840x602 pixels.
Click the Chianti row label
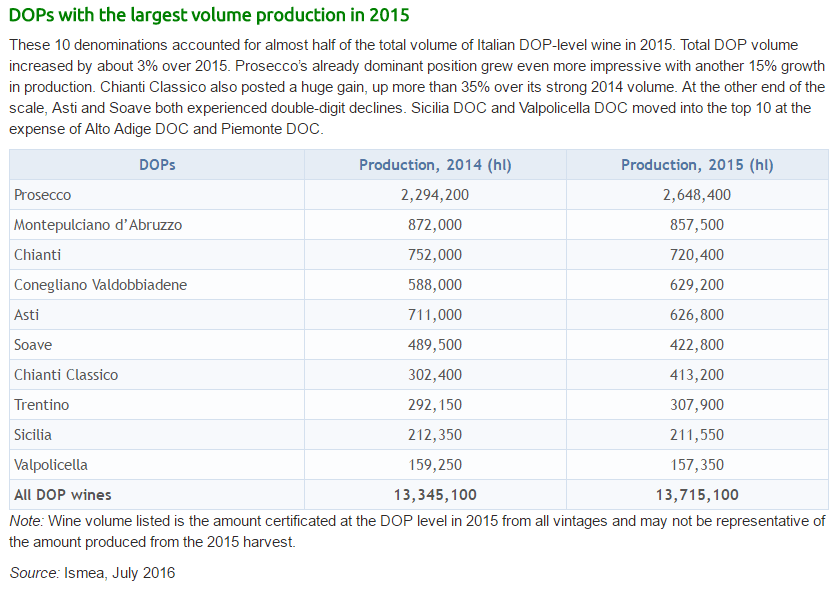point(38,255)
